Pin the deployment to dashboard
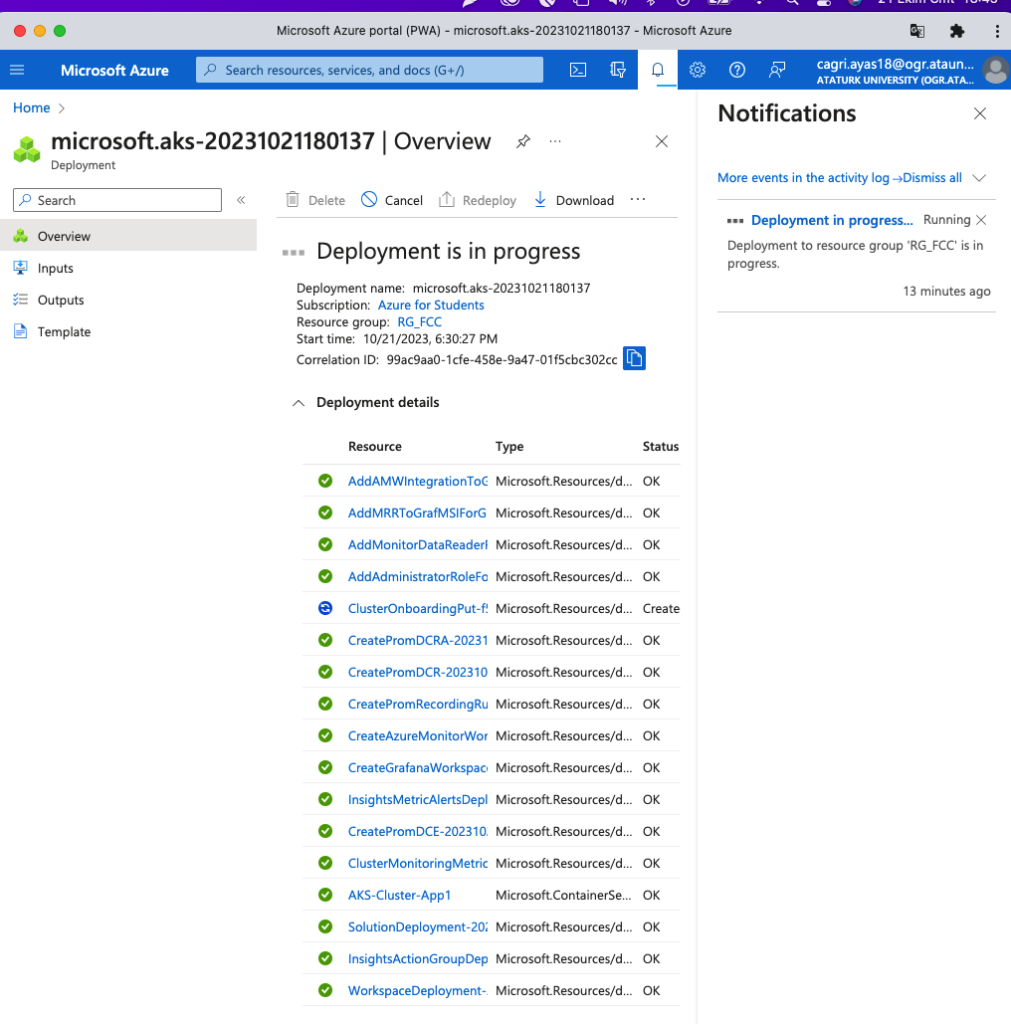Viewport: 1011px width, 1024px height. tap(523, 142)
